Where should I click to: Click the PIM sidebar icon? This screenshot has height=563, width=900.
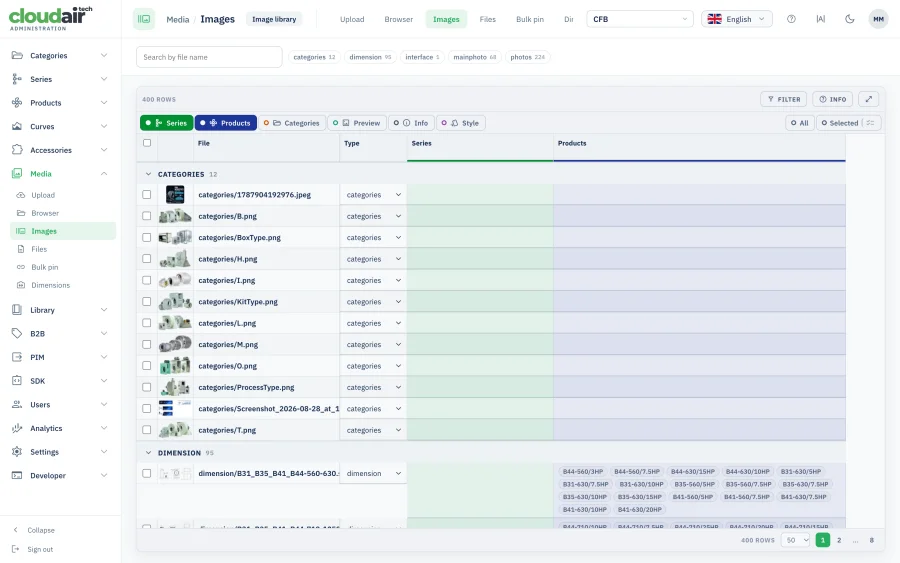(17, 357)
